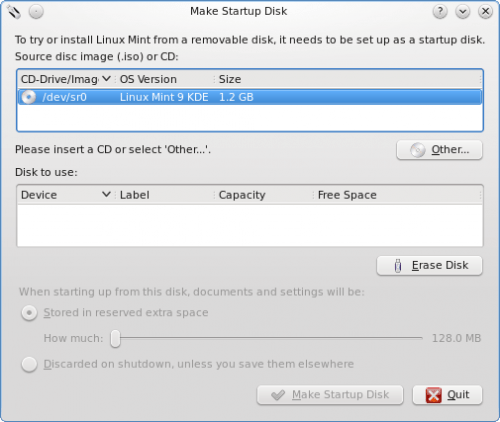Select the /dev/sr0 source entry
Screen dimensions: 500x422
(250, 97)
